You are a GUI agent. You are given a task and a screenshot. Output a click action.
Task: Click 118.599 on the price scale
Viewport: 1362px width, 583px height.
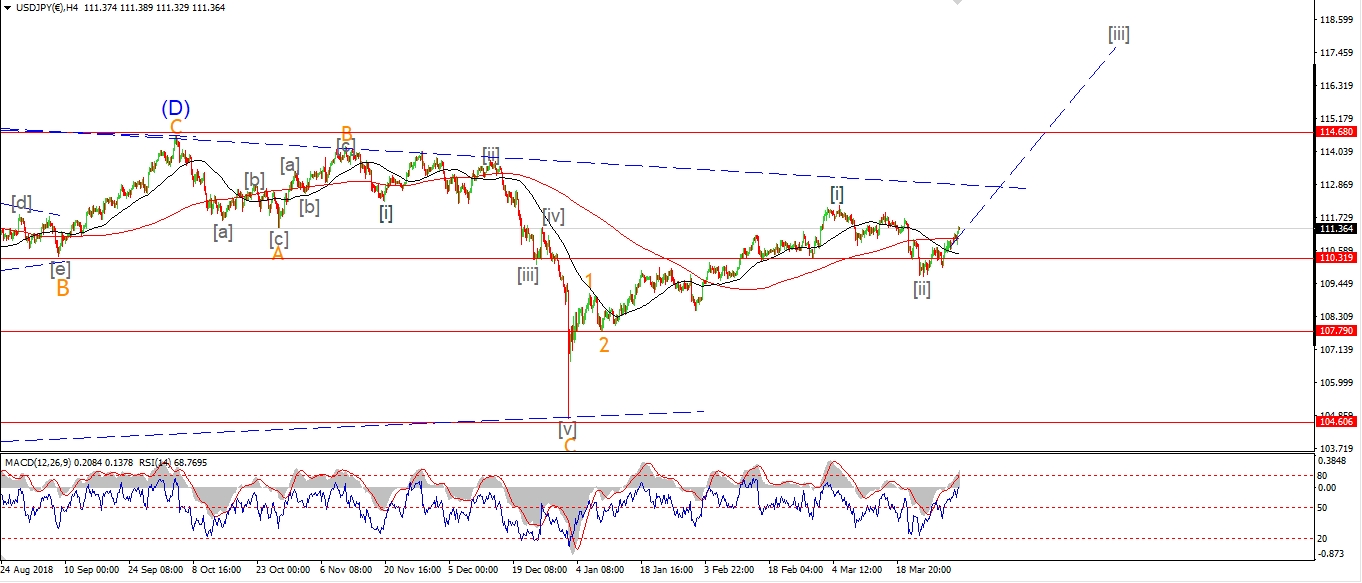coord(1337,19)
